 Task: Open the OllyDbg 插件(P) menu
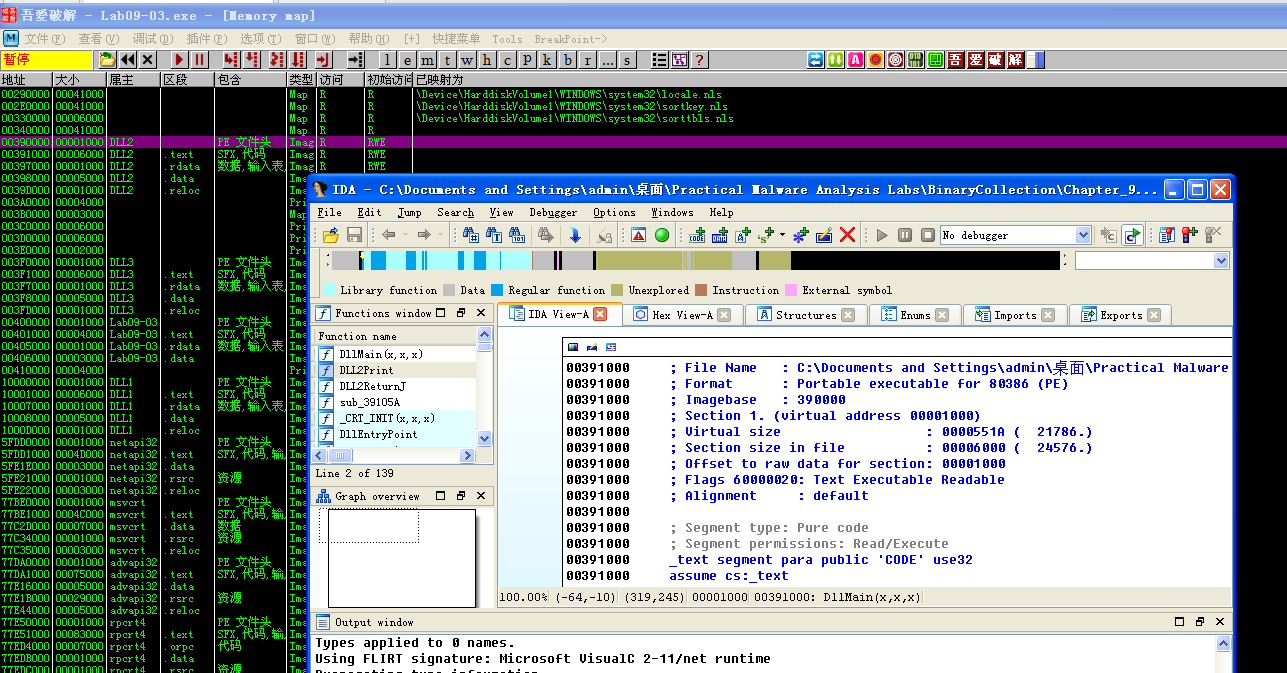[207, 38]
